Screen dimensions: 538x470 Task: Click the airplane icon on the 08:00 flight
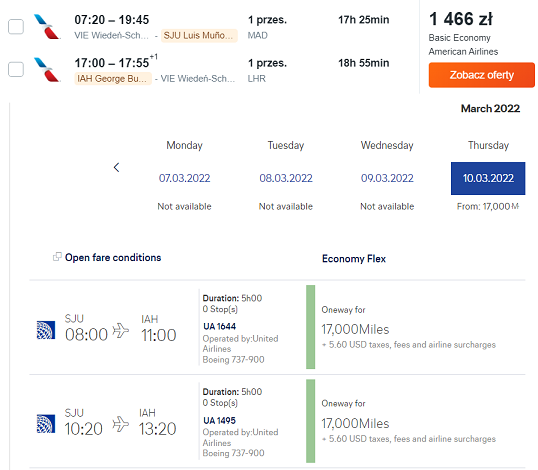120,331
